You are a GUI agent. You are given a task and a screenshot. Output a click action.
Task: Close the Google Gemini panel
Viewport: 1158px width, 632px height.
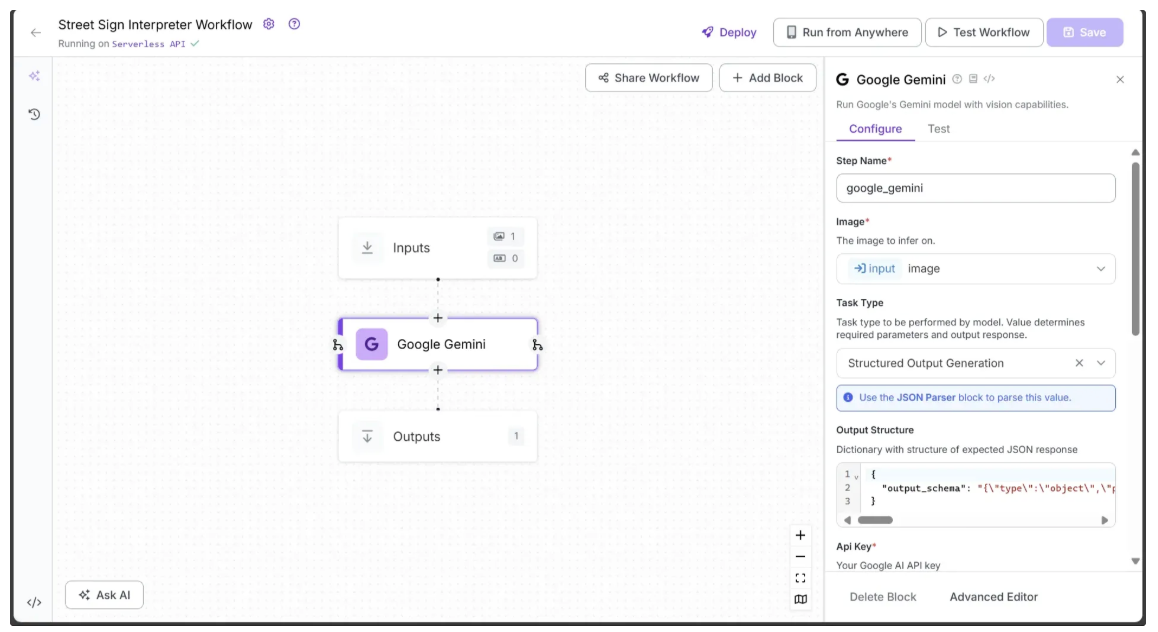[x=1120, y=80]
